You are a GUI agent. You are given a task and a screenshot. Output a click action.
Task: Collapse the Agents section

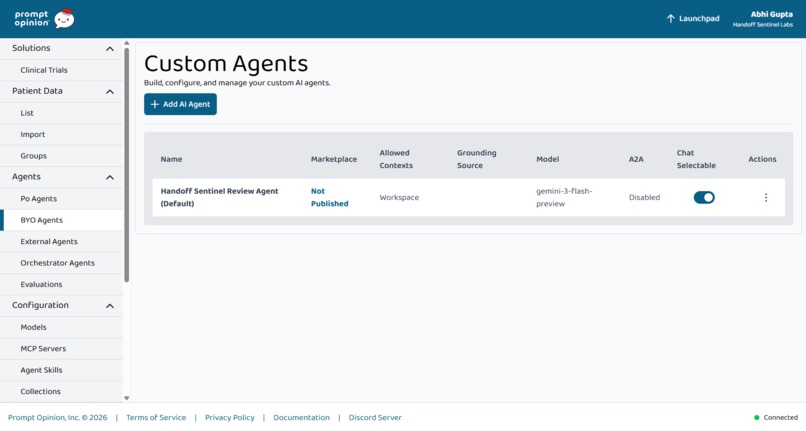[109, 177]
